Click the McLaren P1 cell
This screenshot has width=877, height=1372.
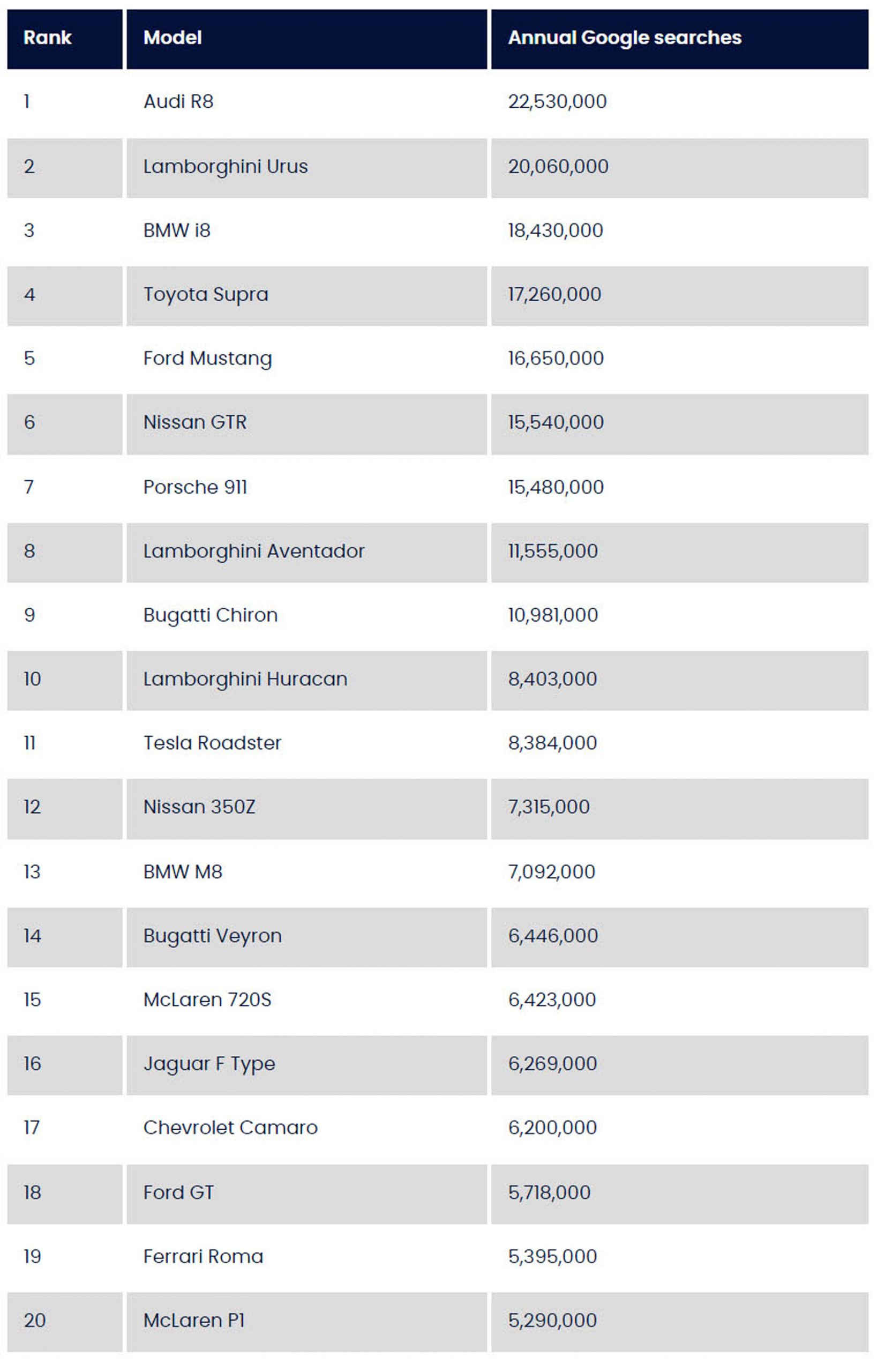point(193,1321)
